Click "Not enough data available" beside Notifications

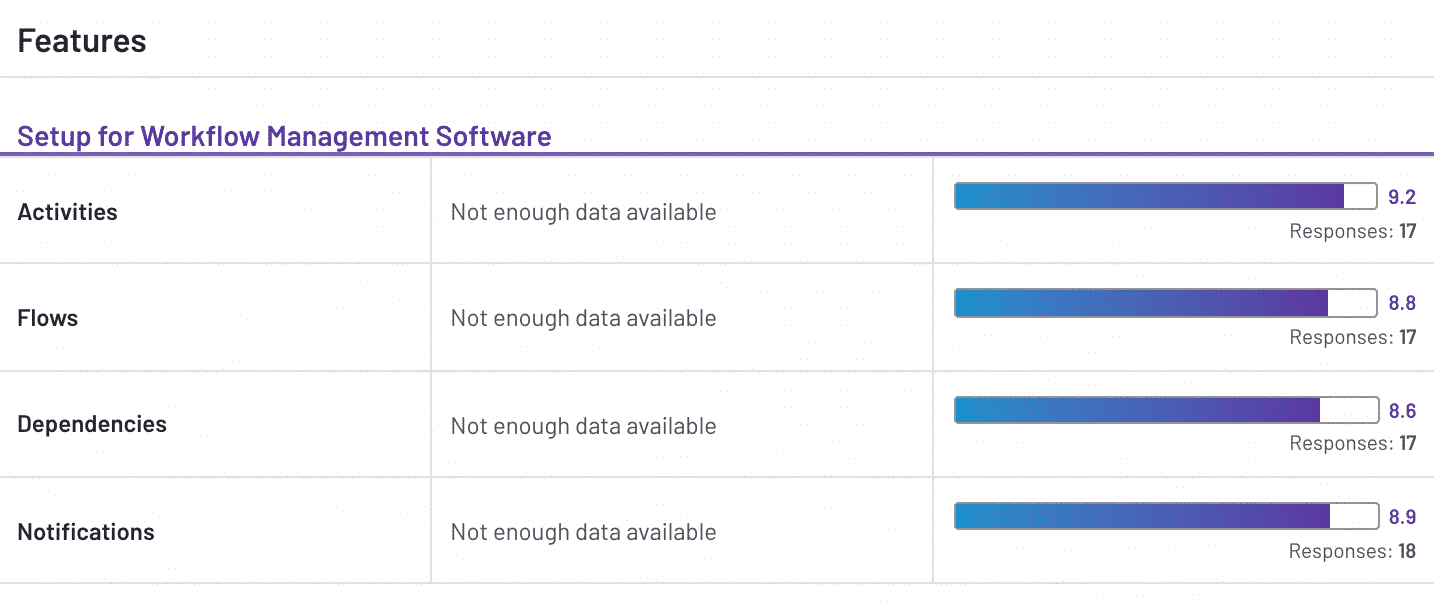click(x=583, y=532)
